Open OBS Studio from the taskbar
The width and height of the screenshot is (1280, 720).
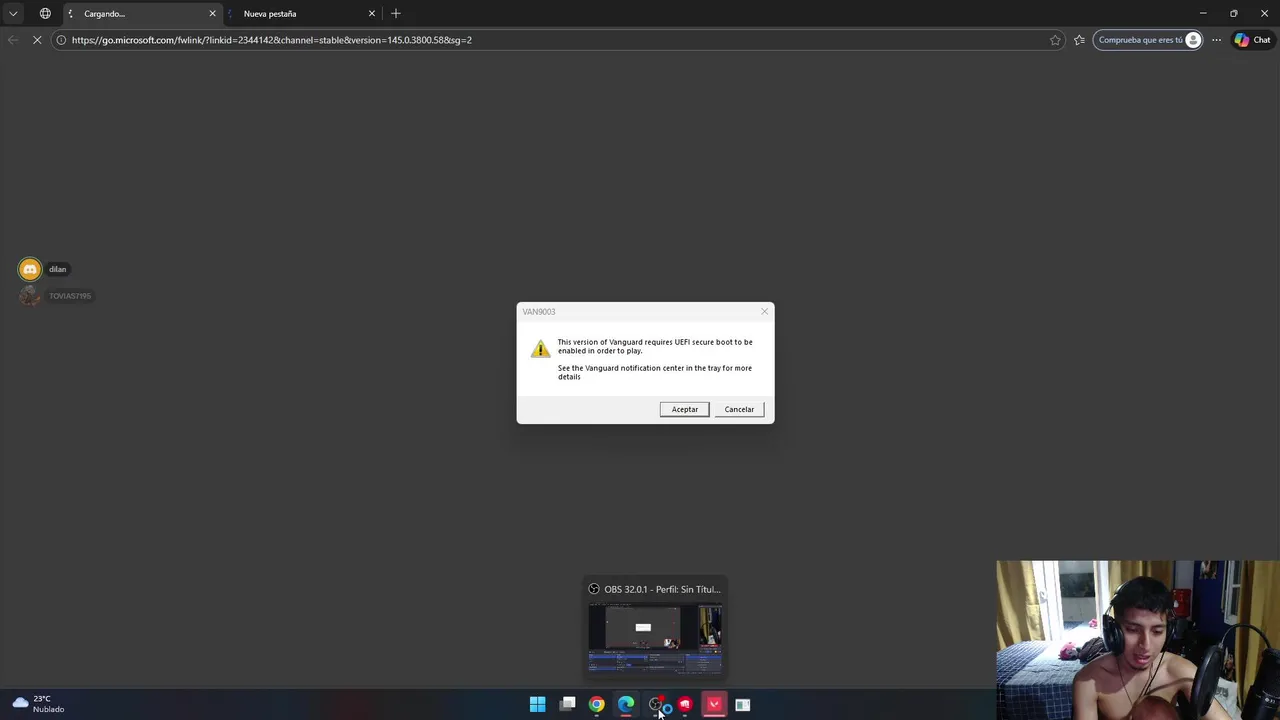(655, 704)
